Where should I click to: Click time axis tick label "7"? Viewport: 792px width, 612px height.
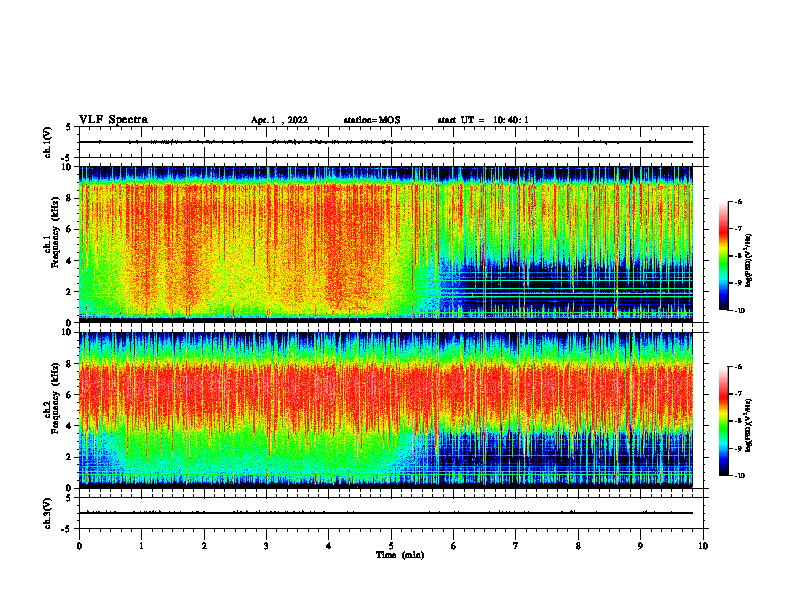click(x=516, y=546)
